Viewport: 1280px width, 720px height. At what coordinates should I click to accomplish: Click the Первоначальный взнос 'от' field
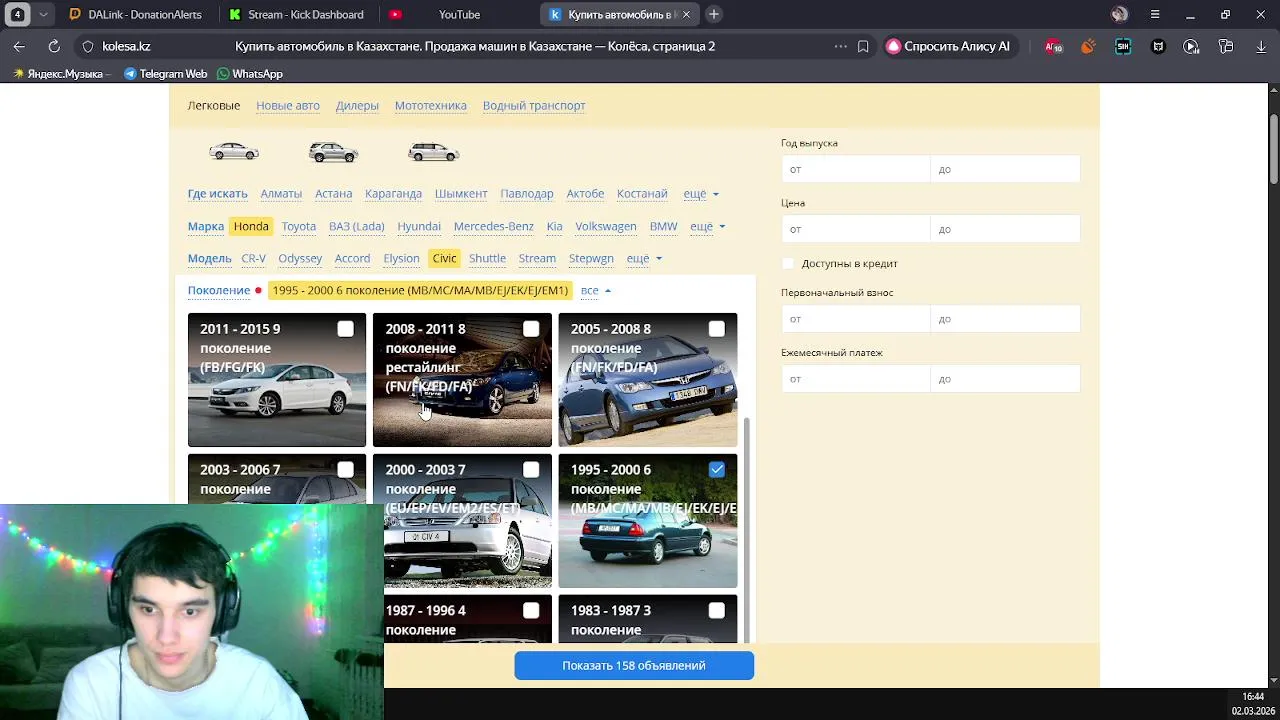pyautogui.click(x=855, y=319)
